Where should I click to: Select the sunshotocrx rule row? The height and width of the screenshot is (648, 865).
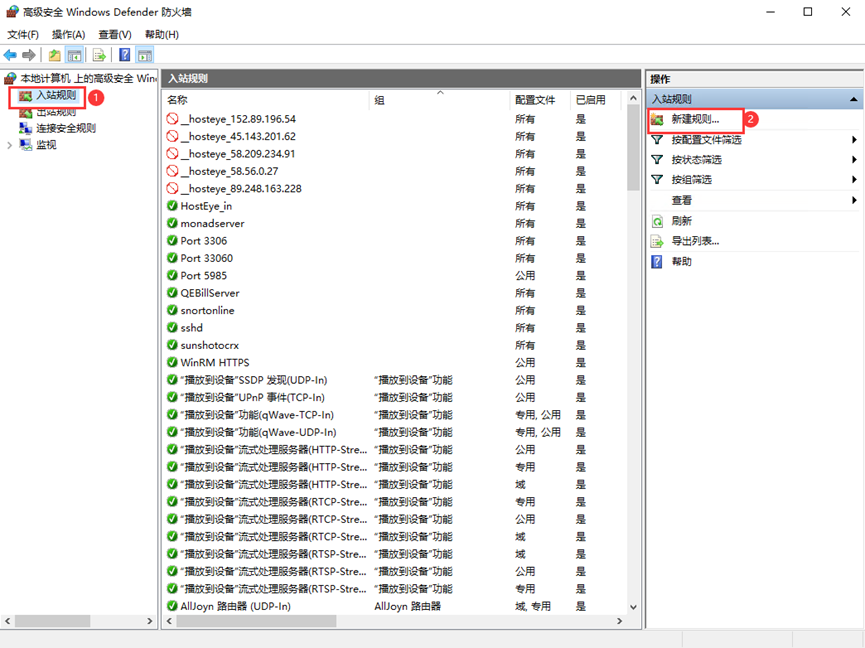pyautogui.click(x=394, y=345)
